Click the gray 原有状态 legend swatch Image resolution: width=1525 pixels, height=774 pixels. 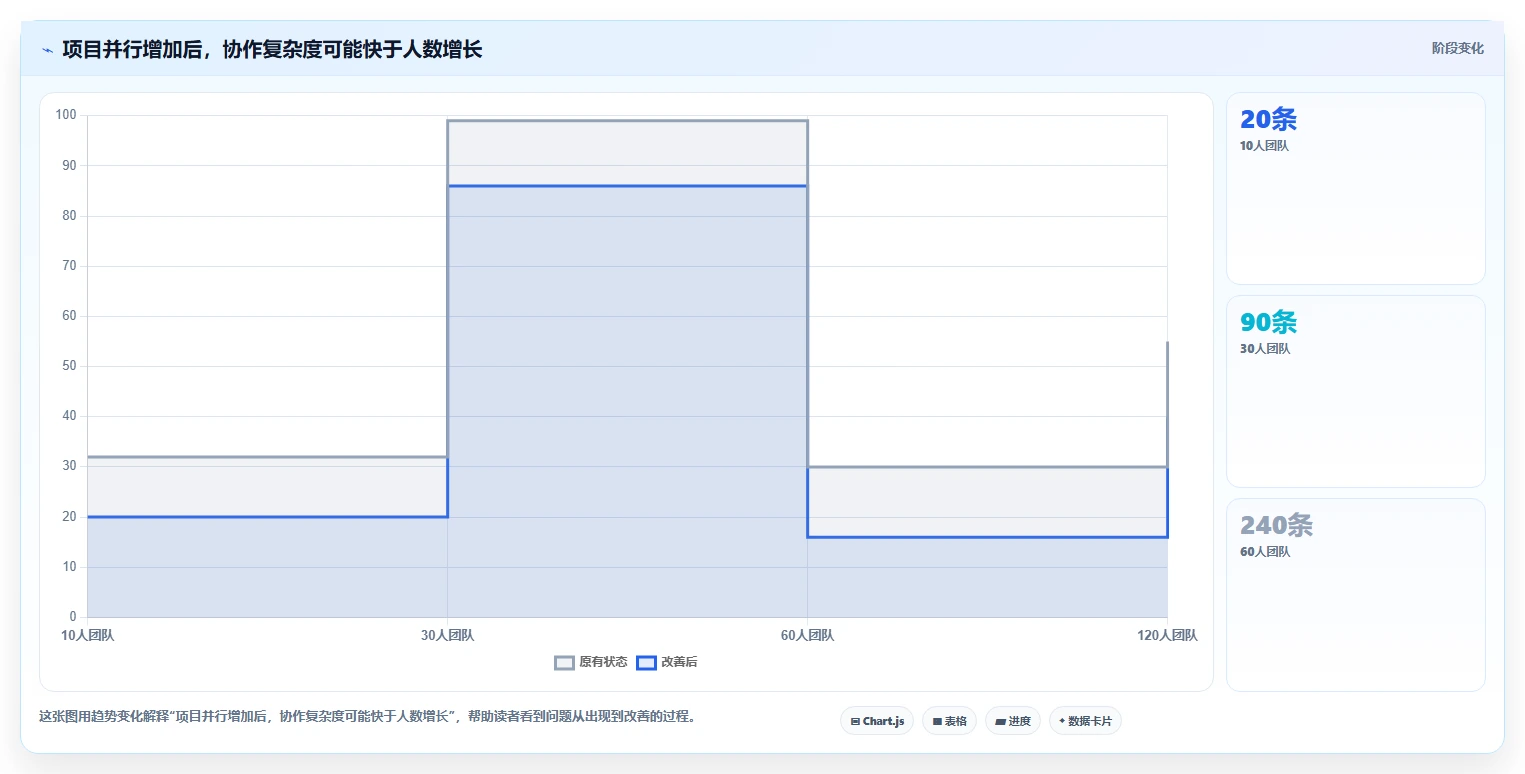click(x=564, y=662)
